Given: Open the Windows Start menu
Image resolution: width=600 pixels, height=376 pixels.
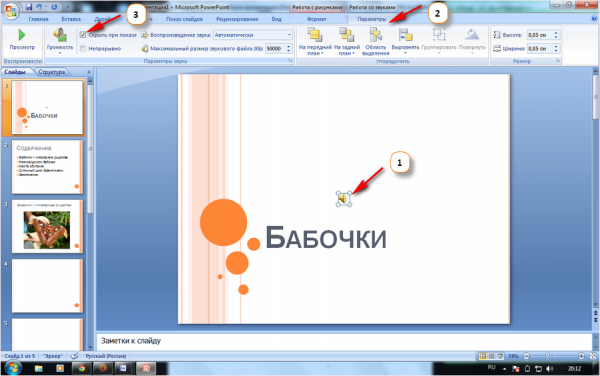Looking at the screenshot, I should coord(12,368).
